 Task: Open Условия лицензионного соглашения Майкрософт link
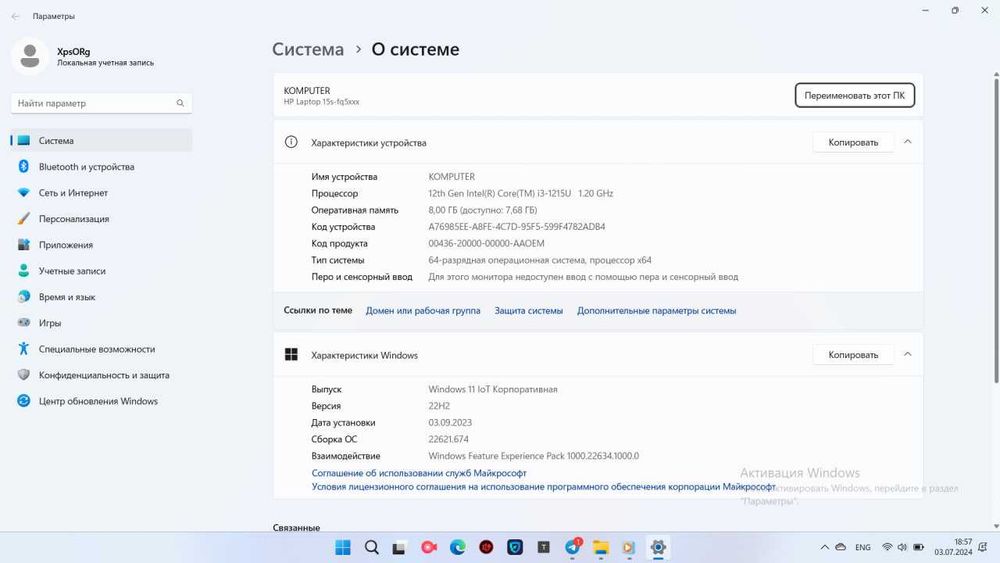coord(543,486)
